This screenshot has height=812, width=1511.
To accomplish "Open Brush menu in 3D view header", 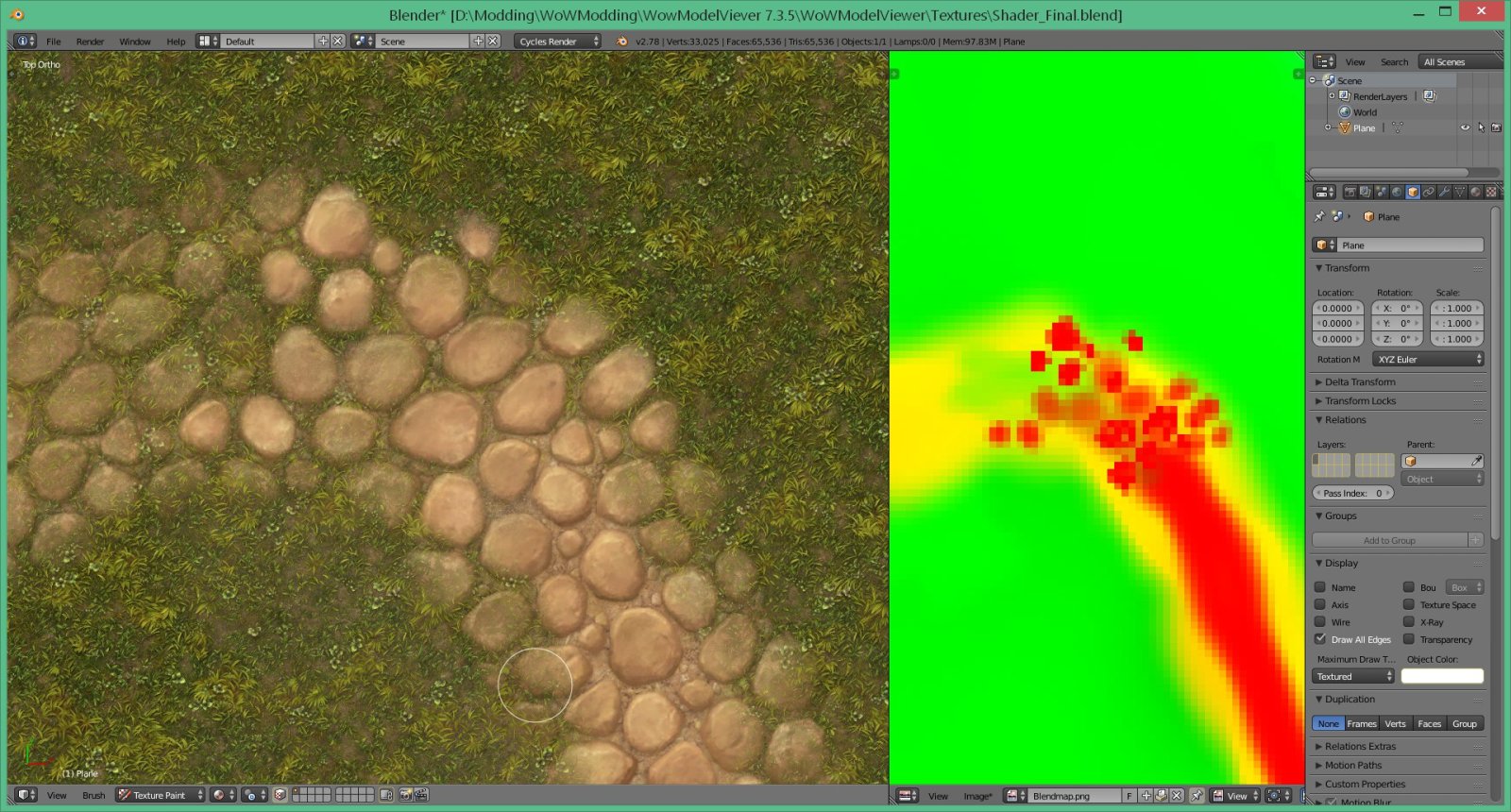I will [93, 796].
